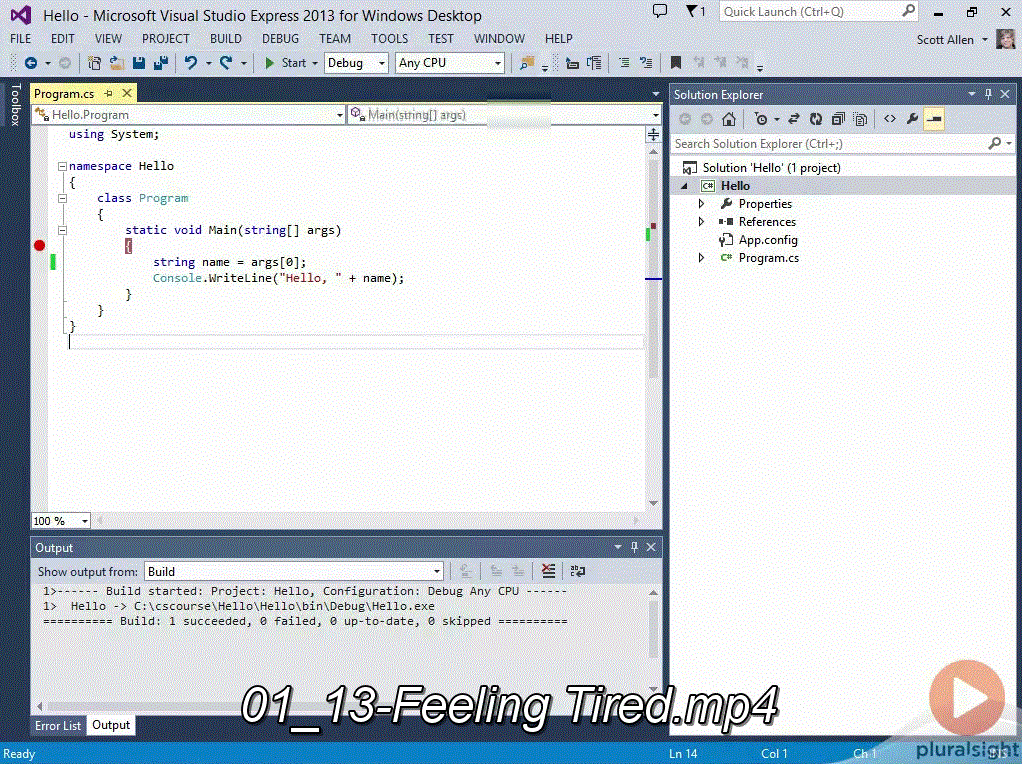
Task: Expand the References node
Action: (701, 222)
